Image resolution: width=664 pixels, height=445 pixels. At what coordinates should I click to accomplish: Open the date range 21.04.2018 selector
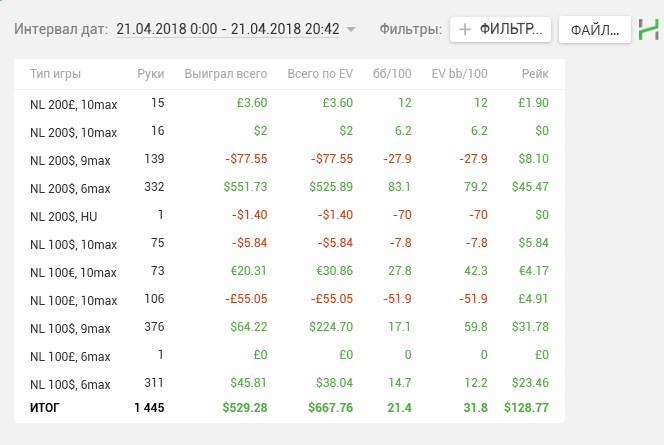[227, 30]
